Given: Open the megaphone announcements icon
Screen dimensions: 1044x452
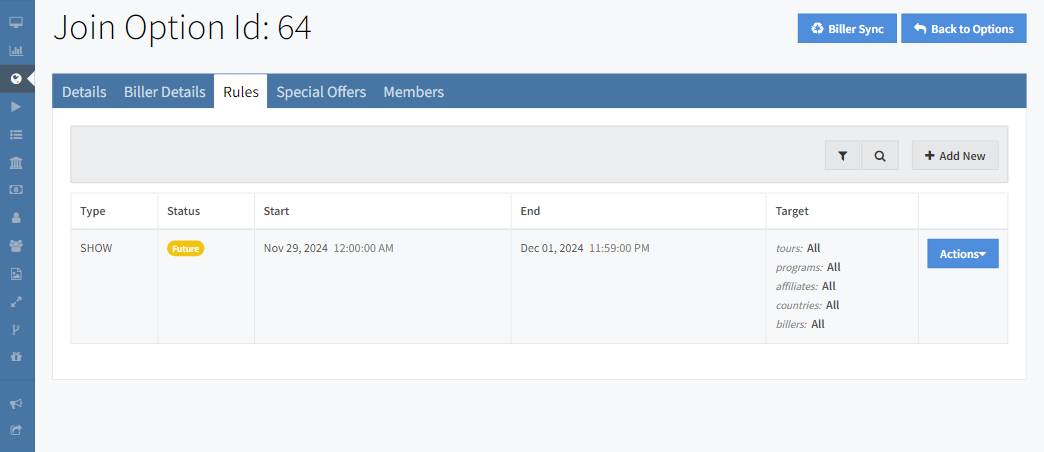Looking at the screenshot, I should click(x=16, y=403).
